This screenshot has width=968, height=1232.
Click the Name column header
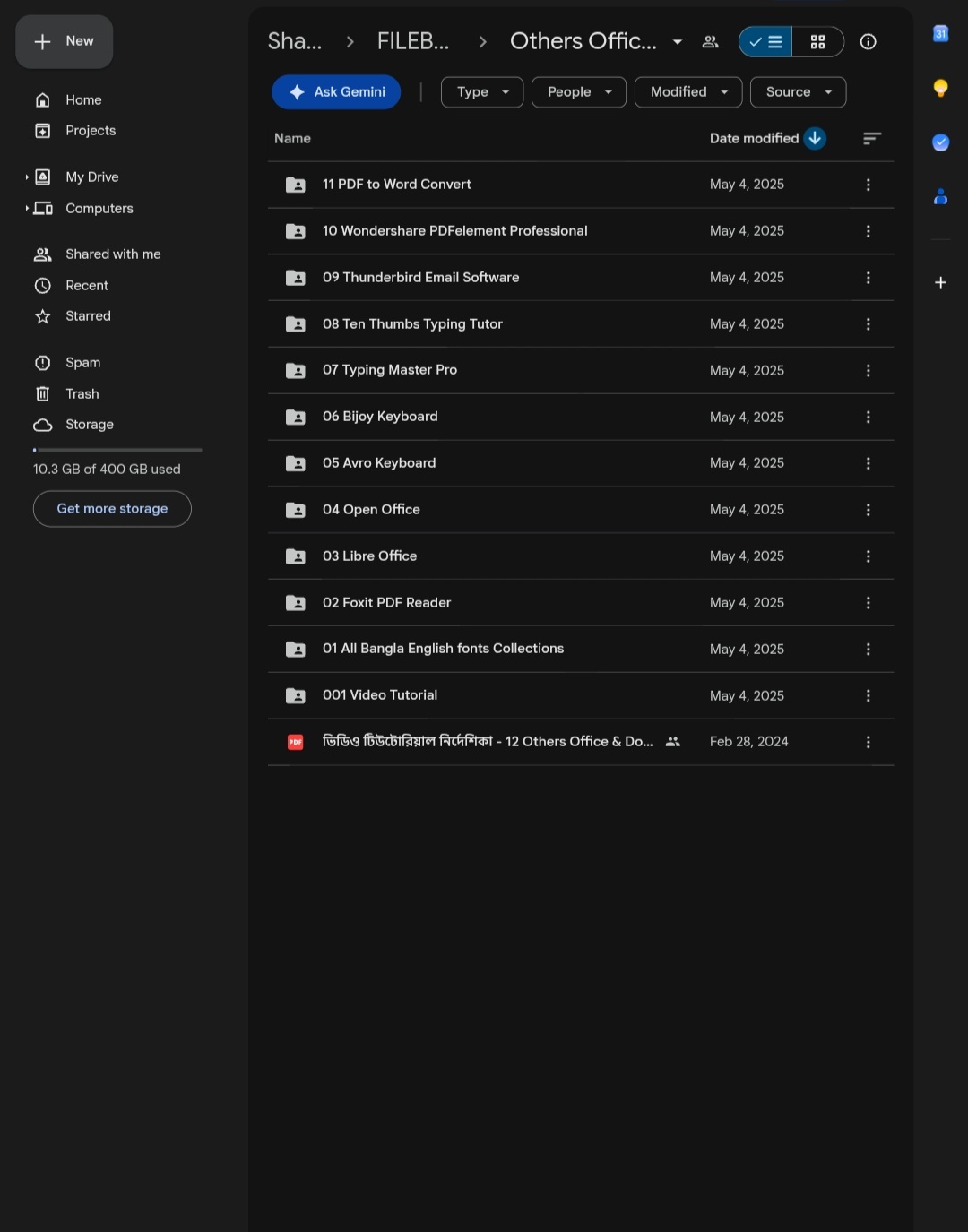click(292, 138)
